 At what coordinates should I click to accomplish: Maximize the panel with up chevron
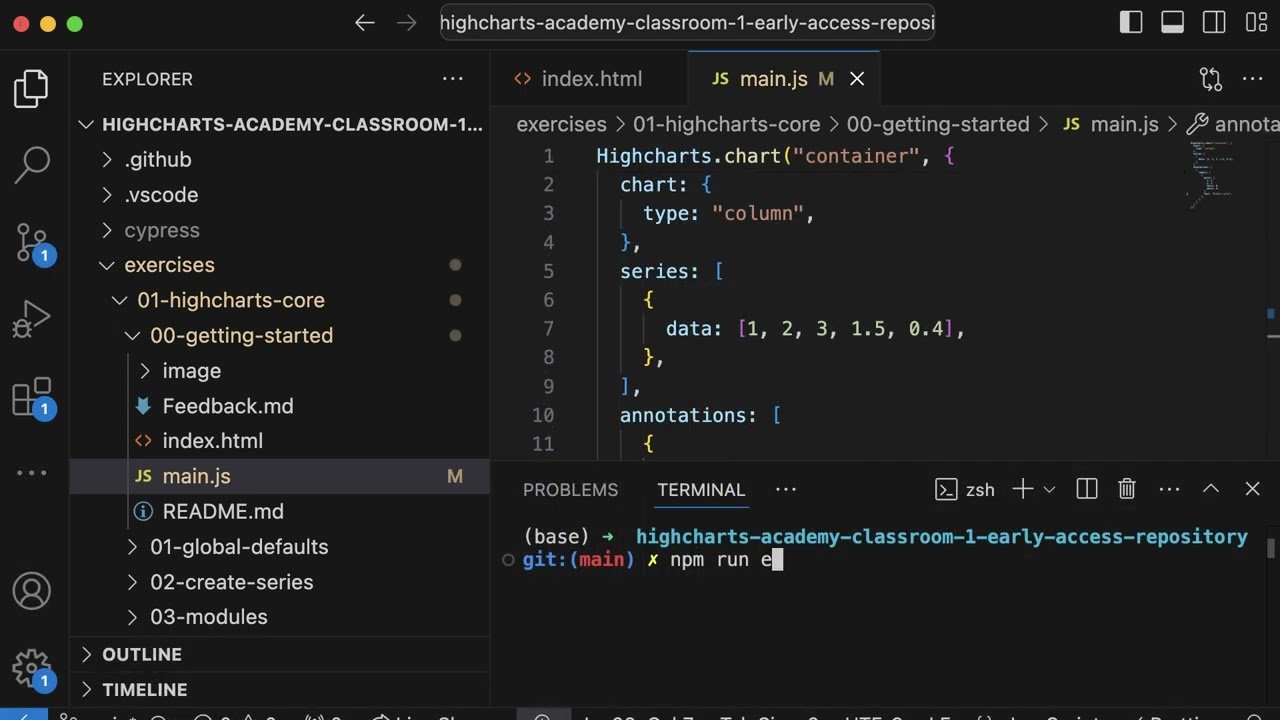pyautogui.click(x=1211, y=490)
